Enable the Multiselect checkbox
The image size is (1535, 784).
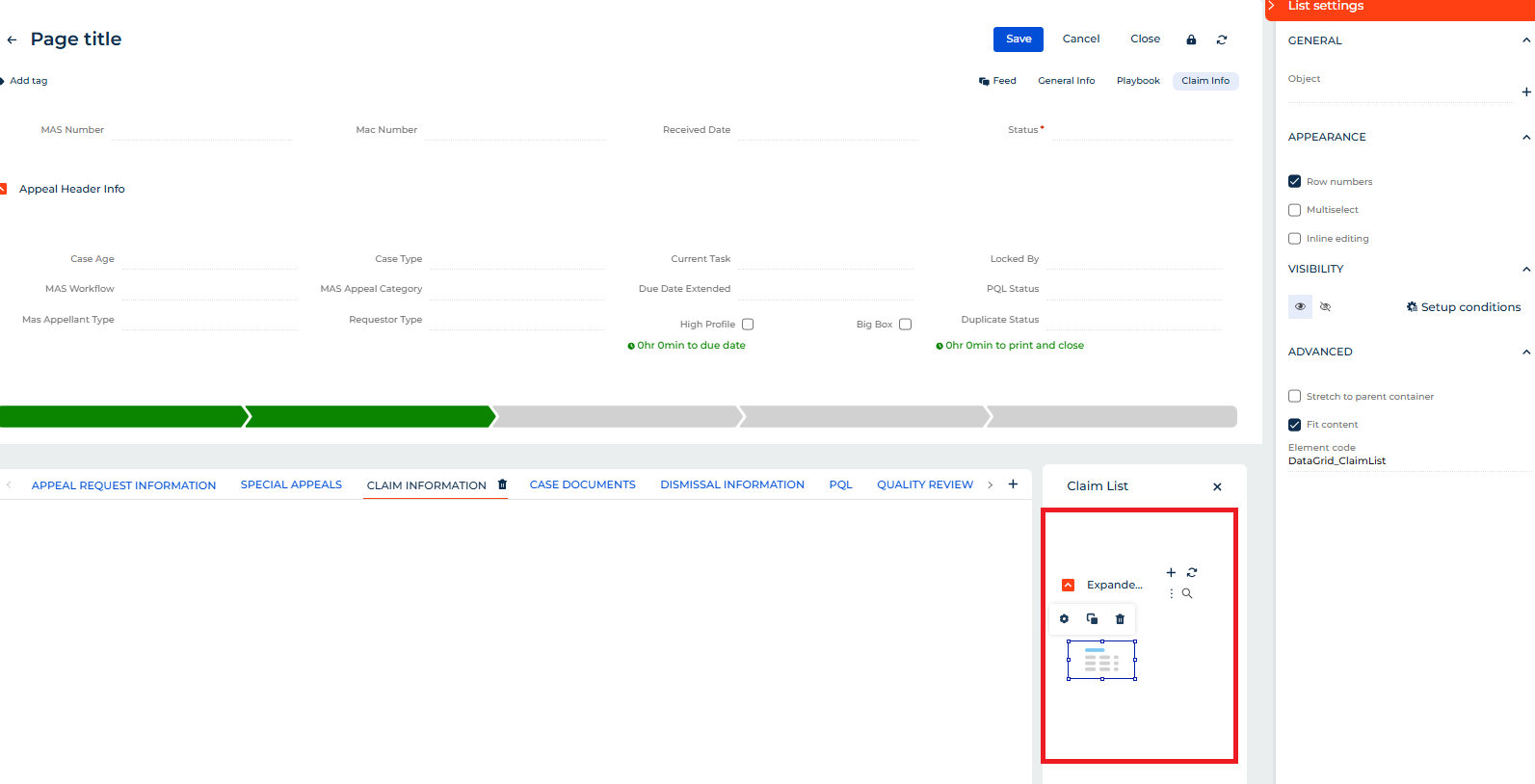click(1295, 210)
